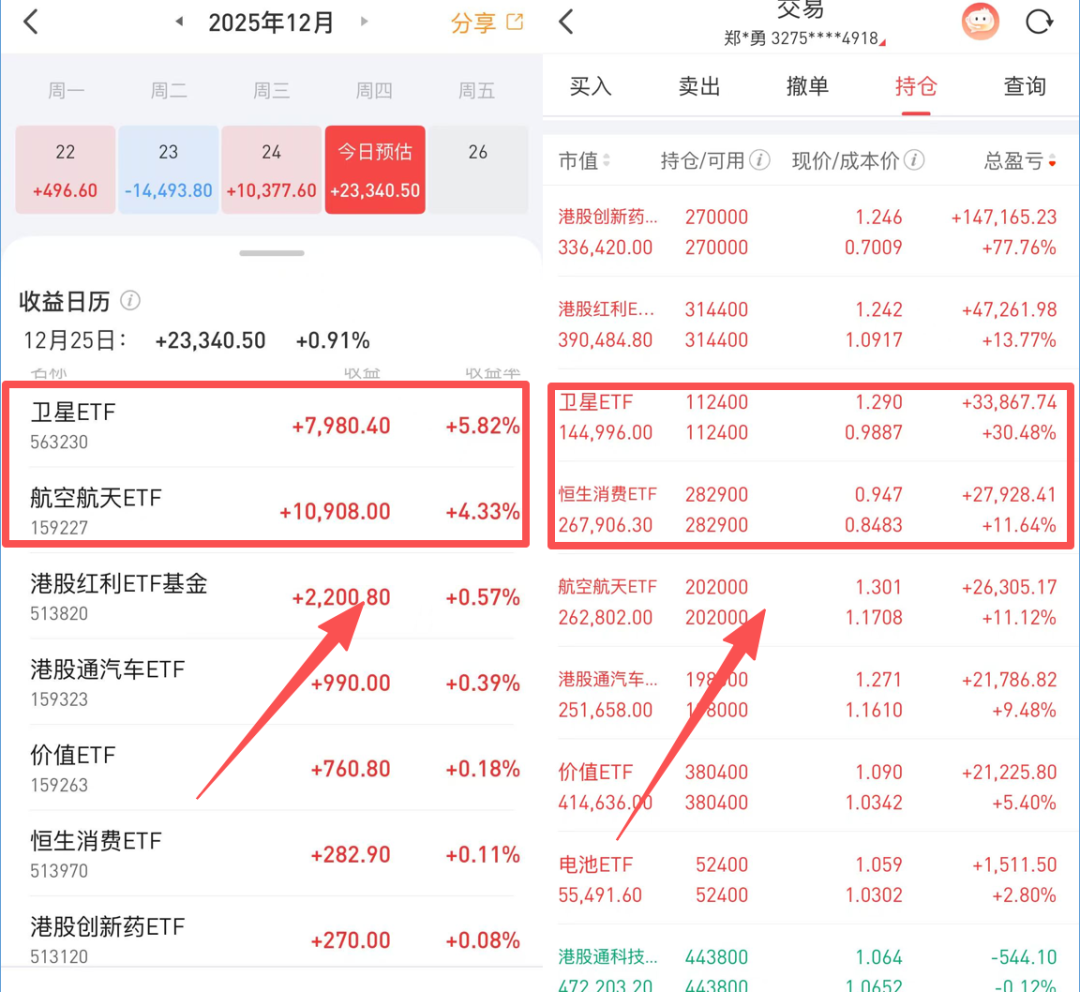Open the customer service avatar icon

click(980, 21)
